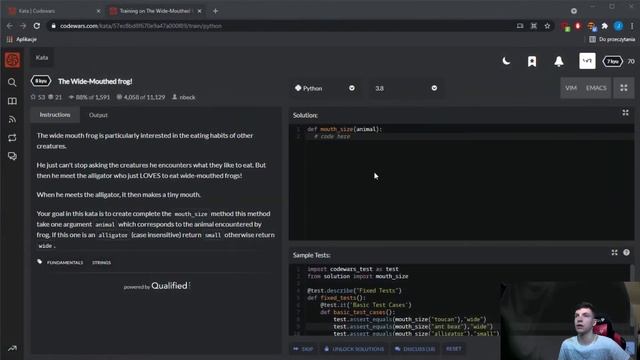Image resolution: width=640 pixels, height=360 pixels.
Task: Open the feed icon in the sidebar
Action: click(x=12, y=120)
